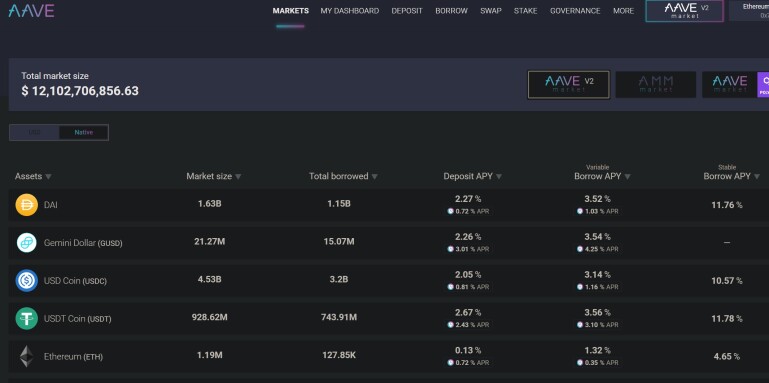Click reward icon beside USDT 3.10 % APR
Image resolution: width=769 pixels, height=383 pixels.
[x=580, y=325]
